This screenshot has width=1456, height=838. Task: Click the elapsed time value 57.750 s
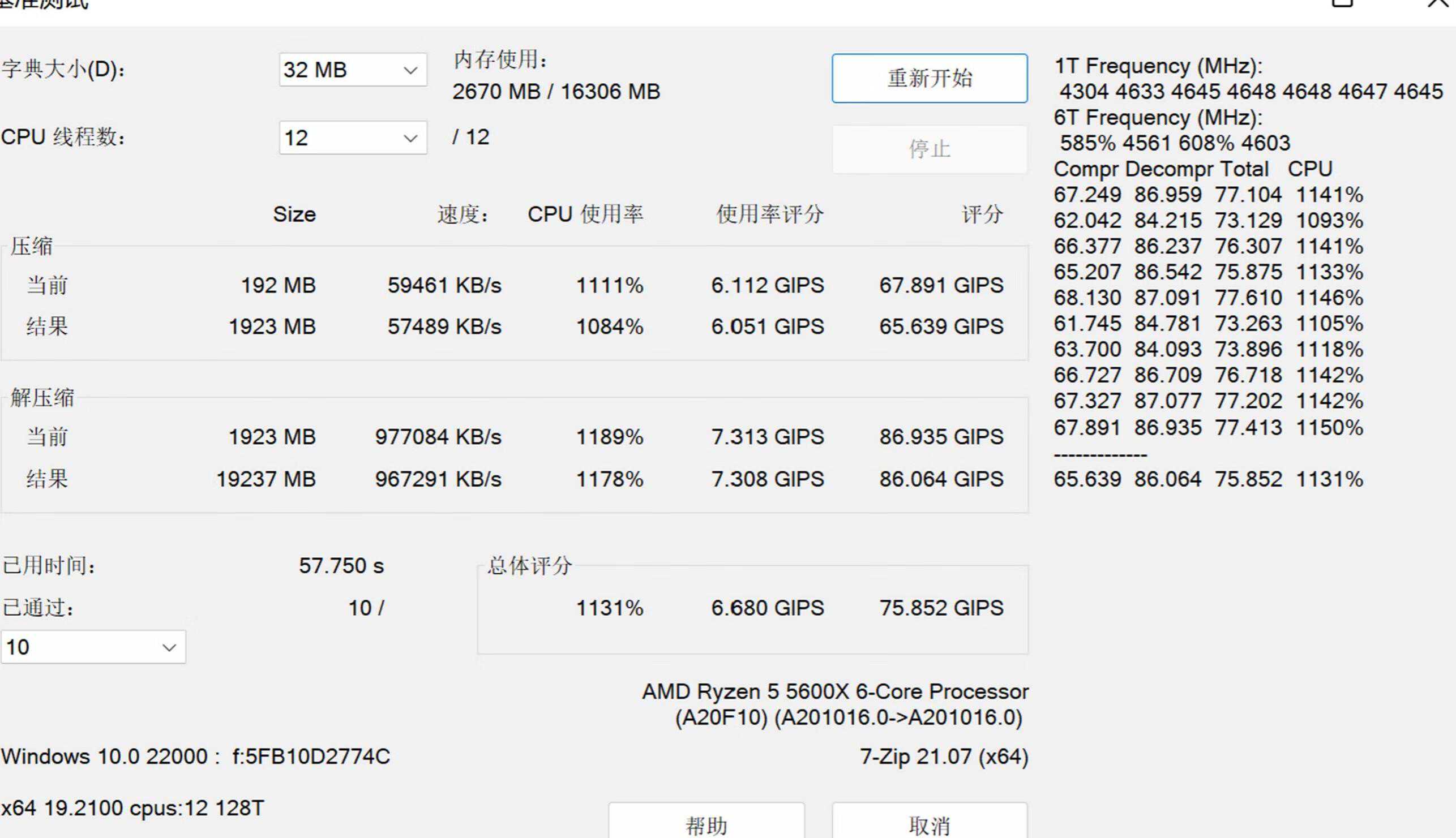[341, 566]
